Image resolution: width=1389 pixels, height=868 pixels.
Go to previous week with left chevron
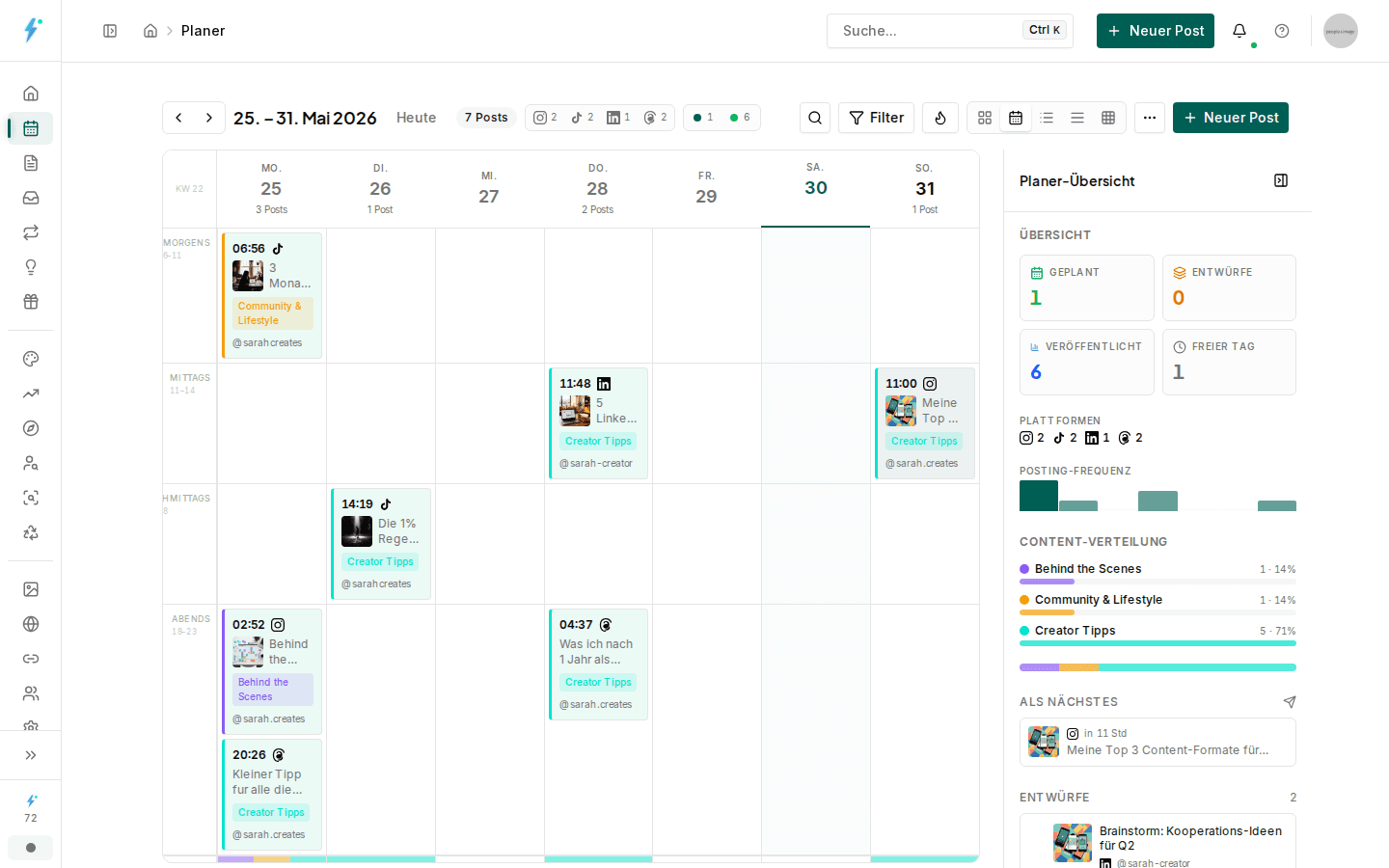[178, 118]
